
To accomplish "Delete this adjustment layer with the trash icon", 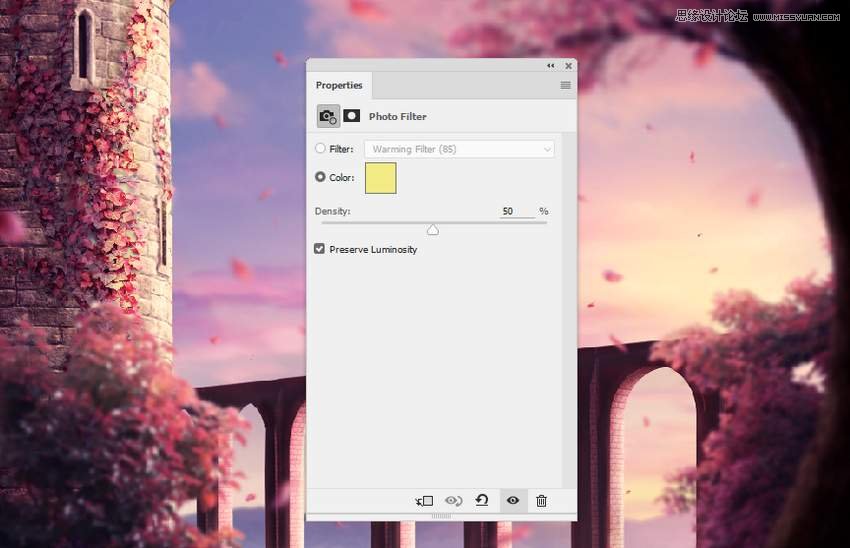I will (542, 501).
